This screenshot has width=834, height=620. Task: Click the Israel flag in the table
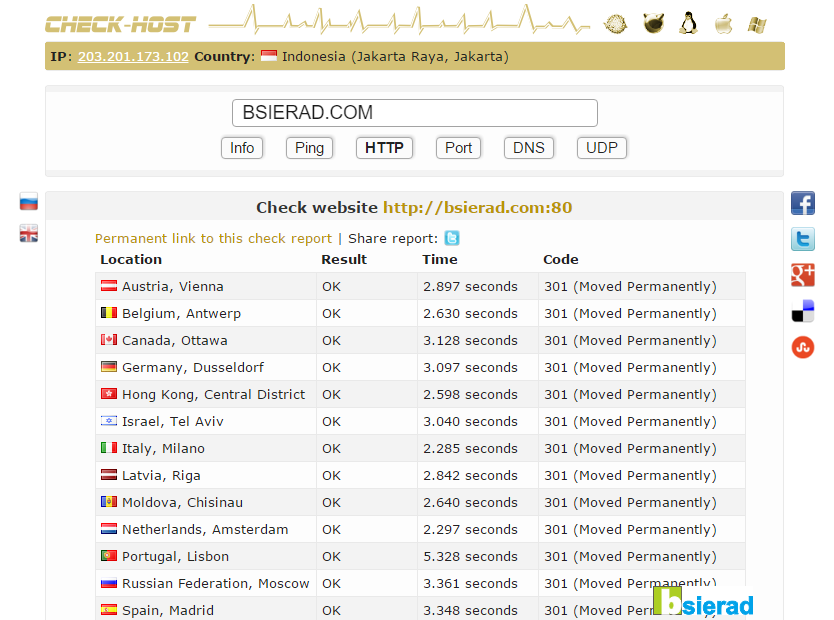point(109,421)
